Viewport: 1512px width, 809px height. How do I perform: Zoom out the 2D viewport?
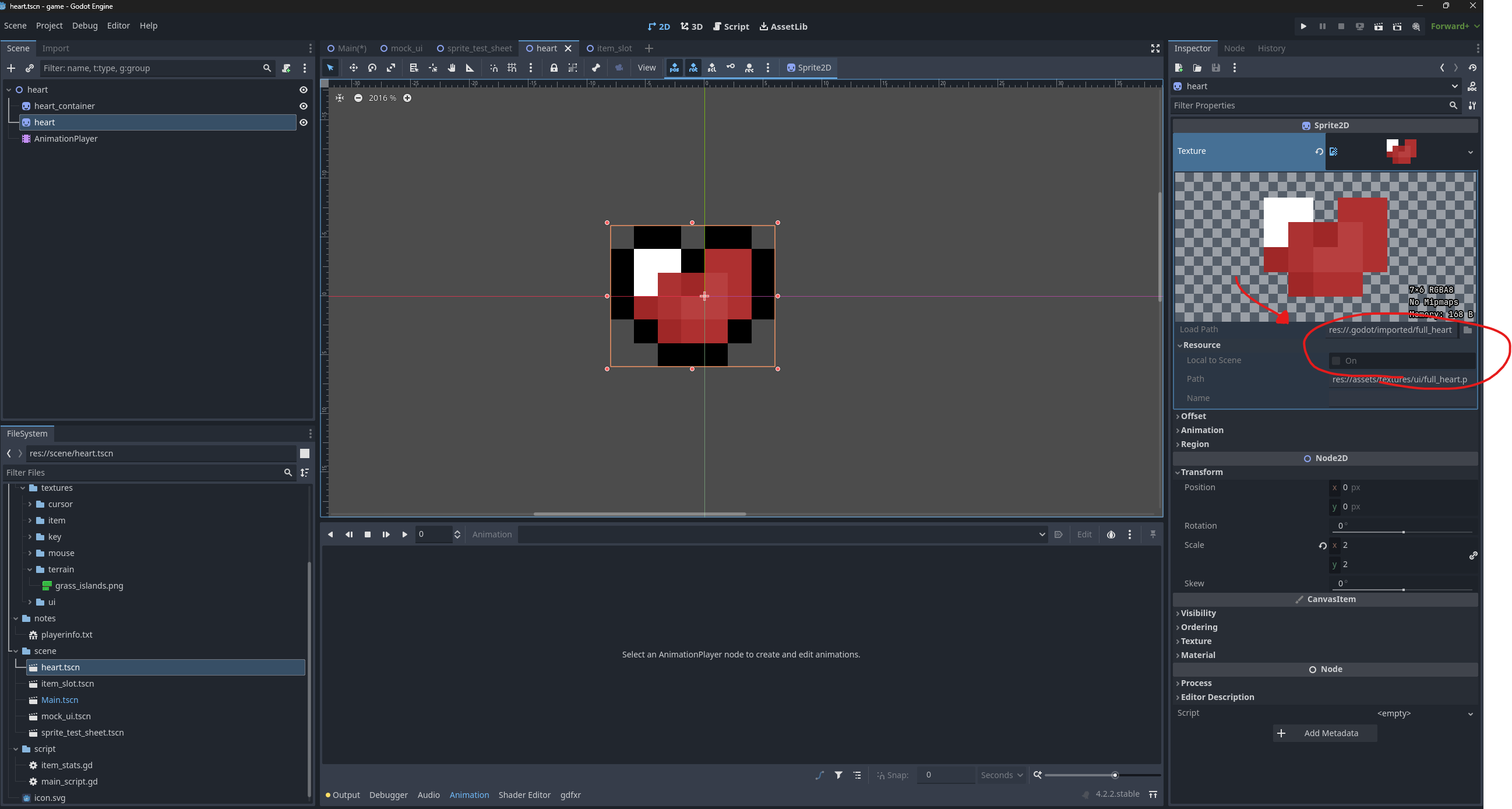click(358, 98)
